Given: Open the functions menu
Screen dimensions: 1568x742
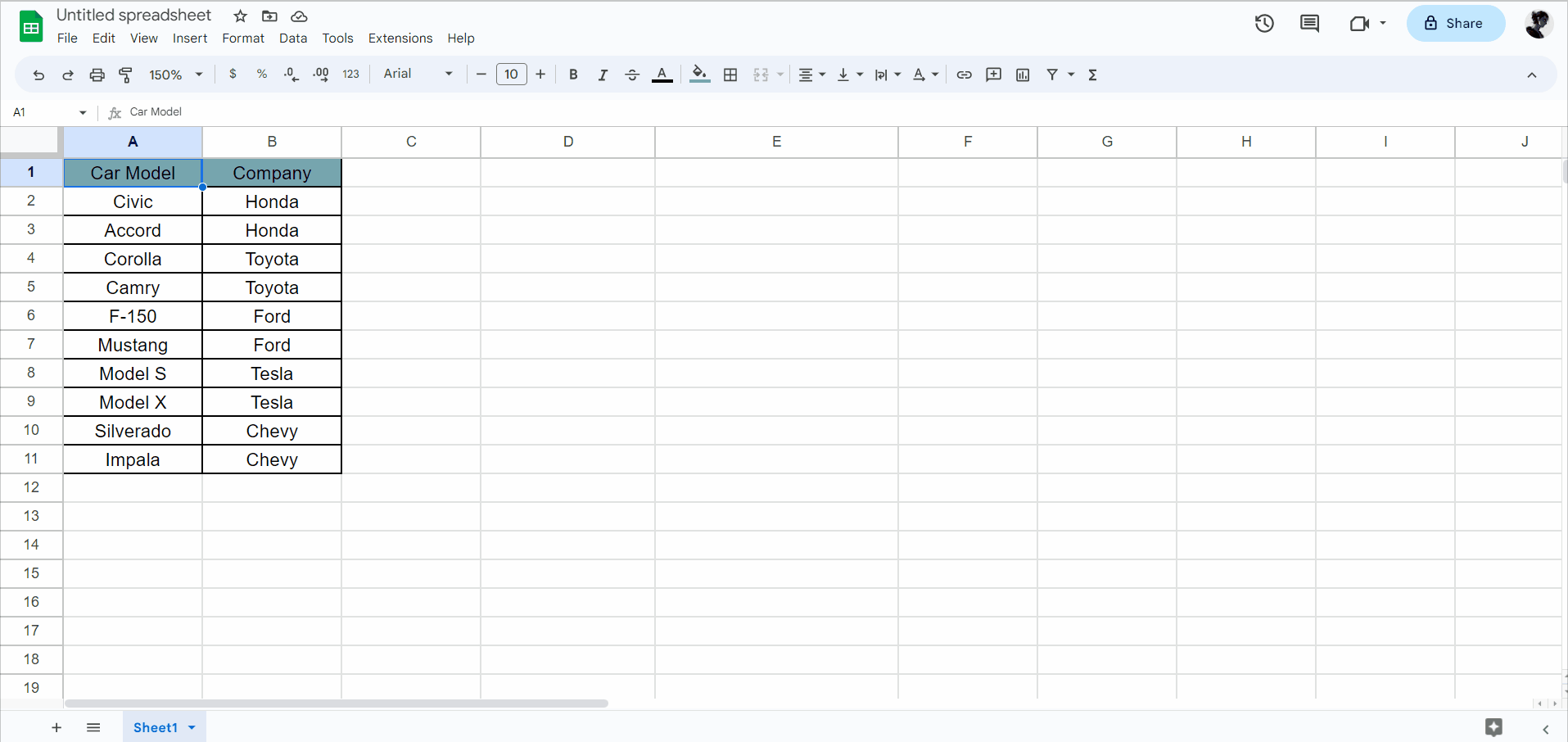Looking at the screenshot, I should click(1092, 75).
